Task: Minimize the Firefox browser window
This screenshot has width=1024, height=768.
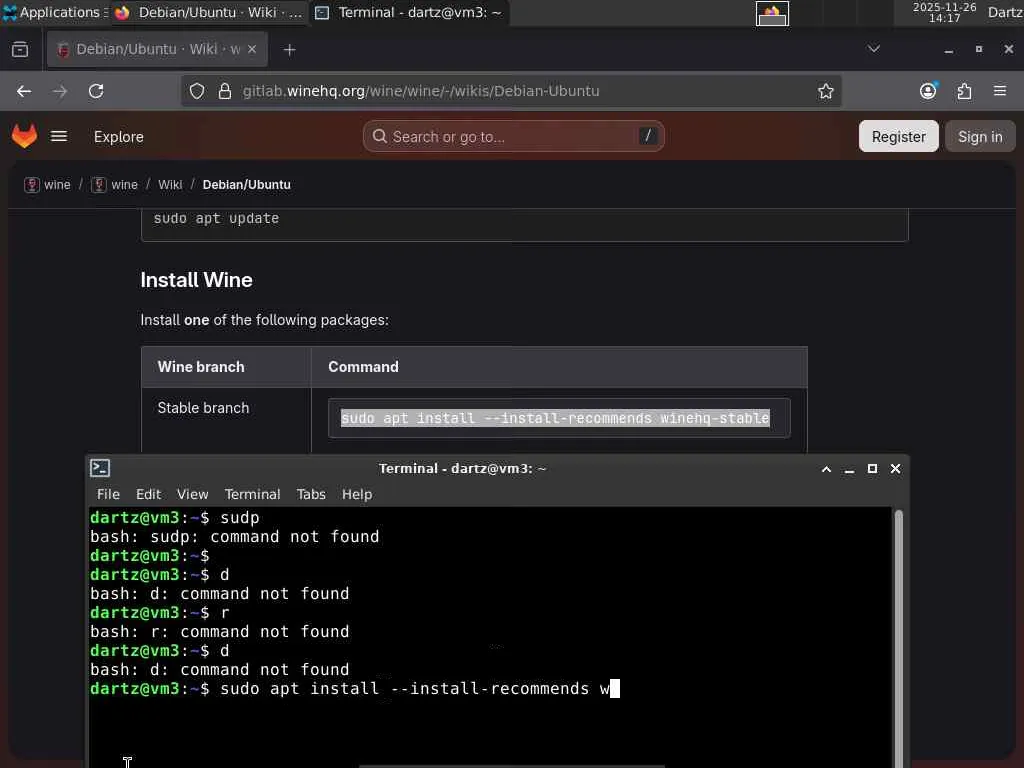Action: [x=948, y=50]
